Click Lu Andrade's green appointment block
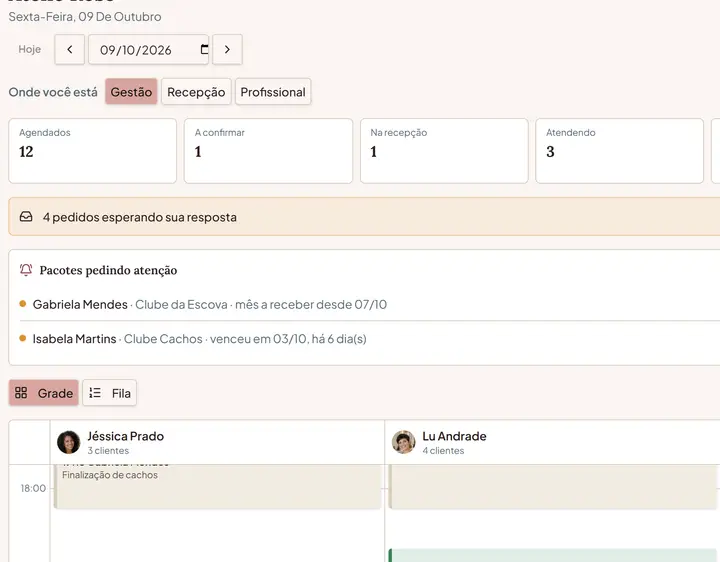The width and height of the screenshot is (720, 562). tap(553, 555)
